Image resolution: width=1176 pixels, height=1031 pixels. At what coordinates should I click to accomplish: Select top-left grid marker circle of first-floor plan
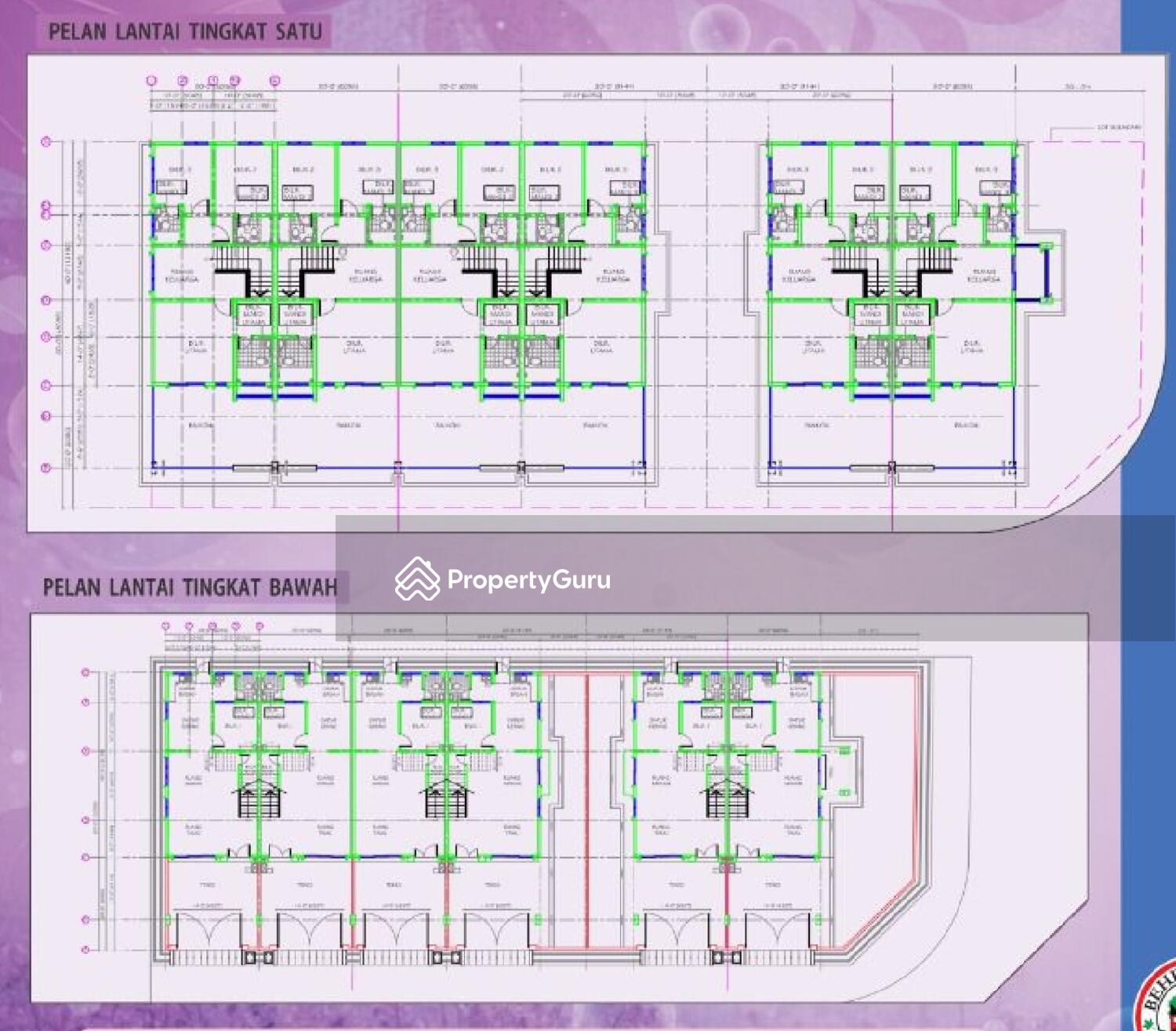coord(152,81)
